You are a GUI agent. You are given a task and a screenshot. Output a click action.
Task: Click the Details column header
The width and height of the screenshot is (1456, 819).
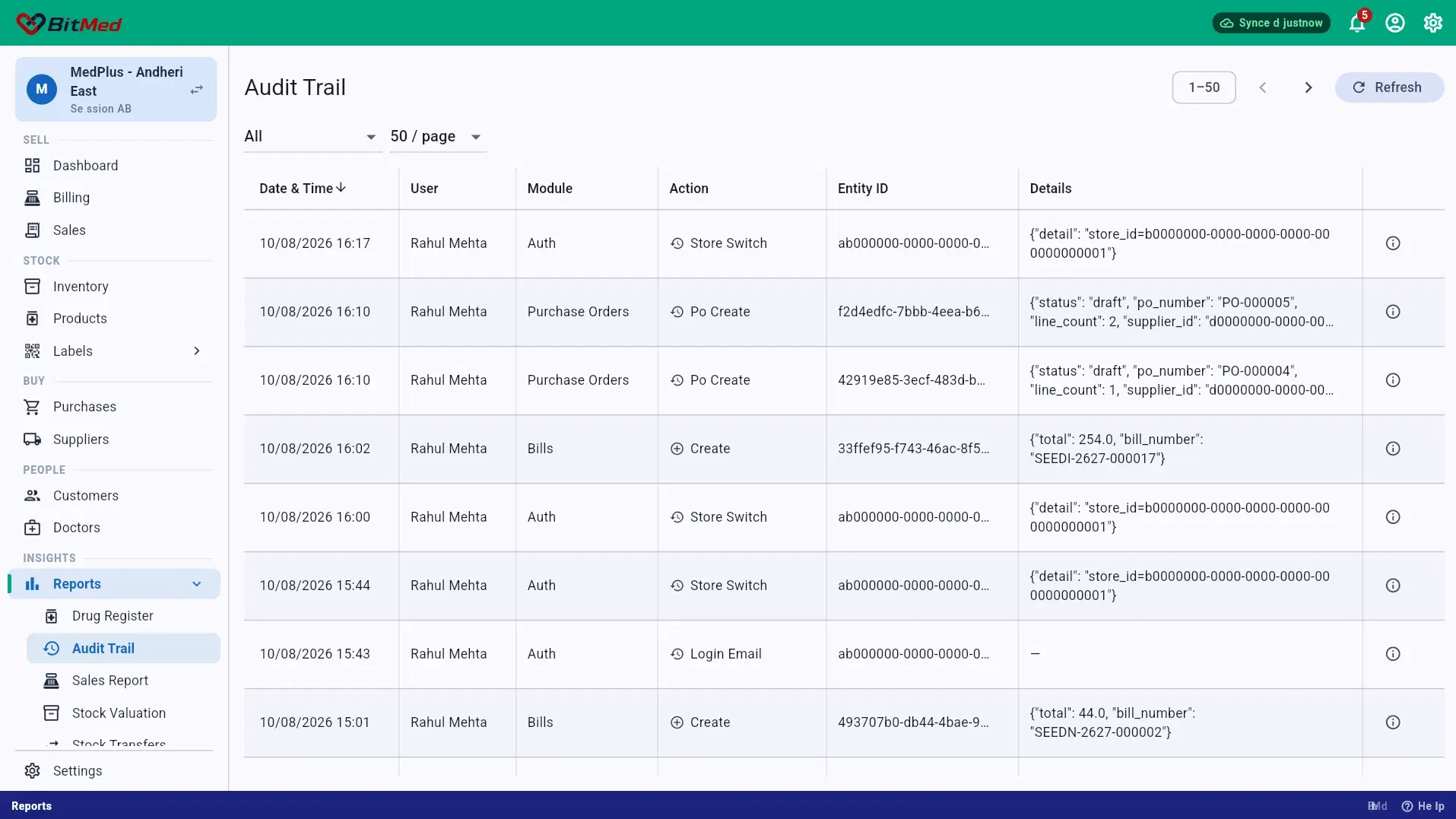[x=1050, y=189]
